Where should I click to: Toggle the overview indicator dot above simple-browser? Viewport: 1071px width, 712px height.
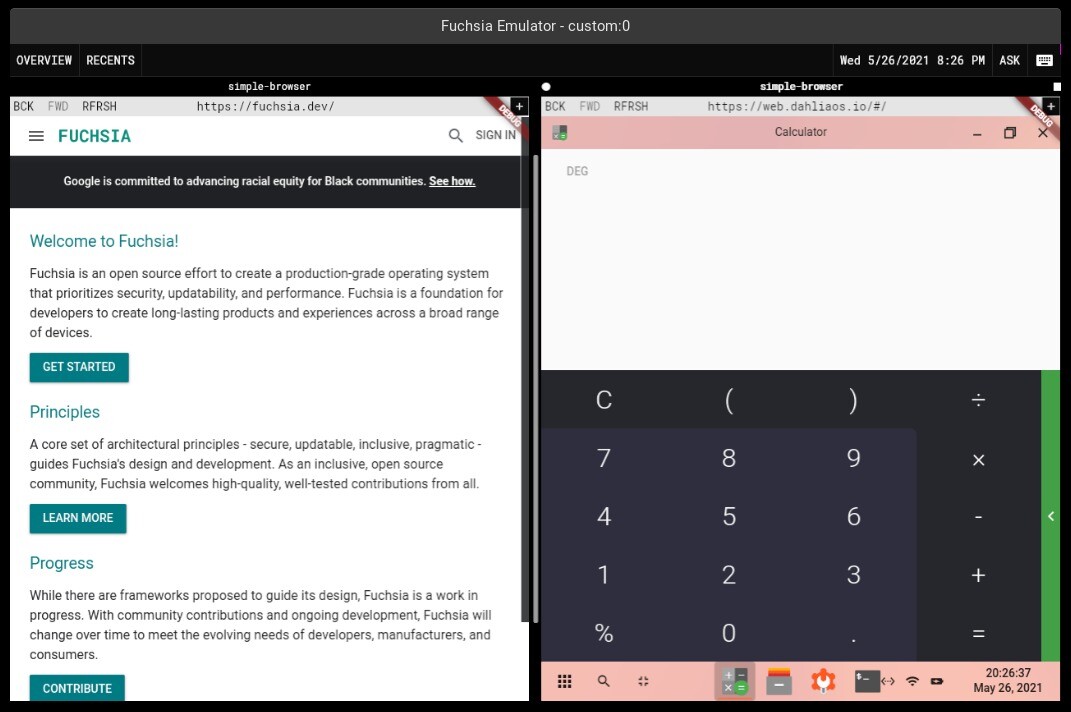[x=546, y=86]
